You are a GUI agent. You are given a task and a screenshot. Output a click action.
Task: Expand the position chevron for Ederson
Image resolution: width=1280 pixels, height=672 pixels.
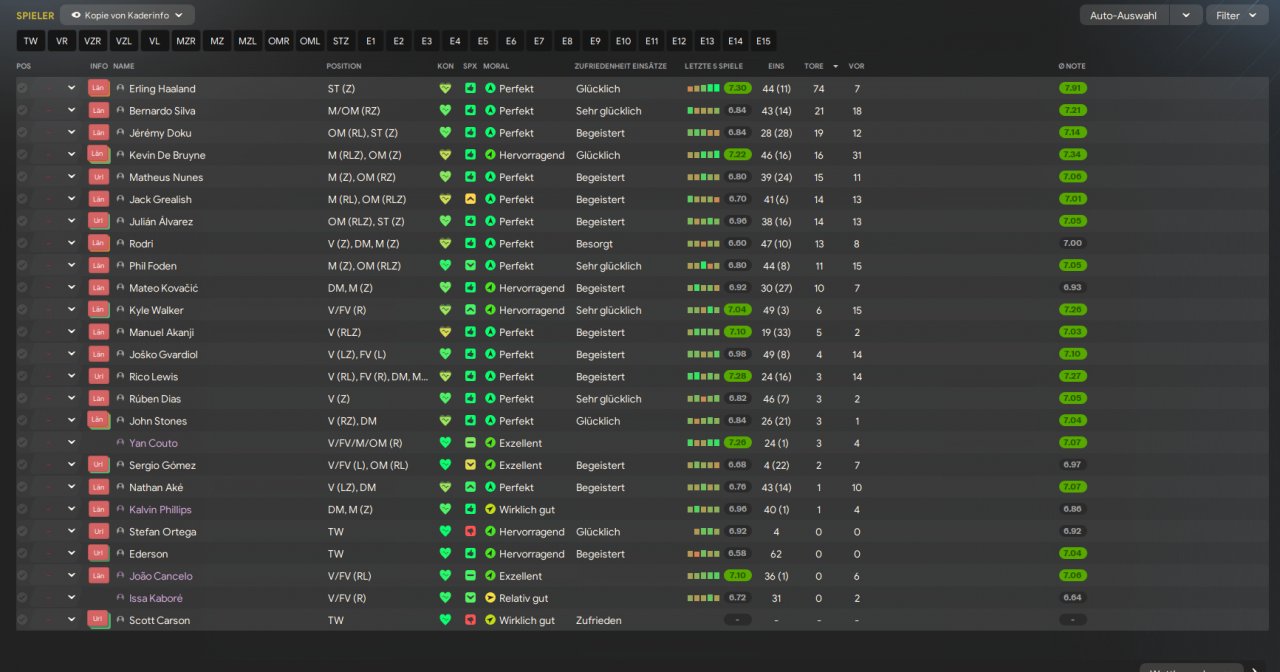point(71,554)
